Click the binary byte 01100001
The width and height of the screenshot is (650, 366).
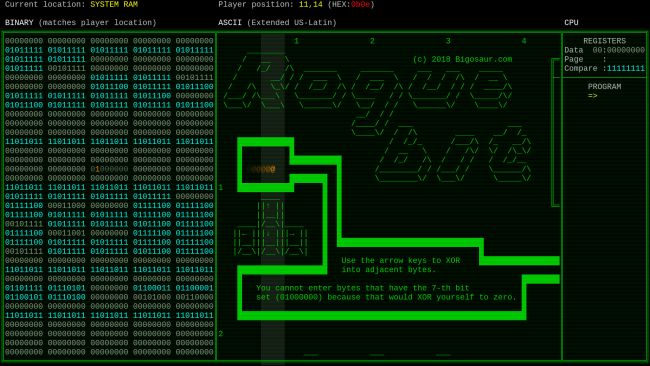click(x=194, y=288)
